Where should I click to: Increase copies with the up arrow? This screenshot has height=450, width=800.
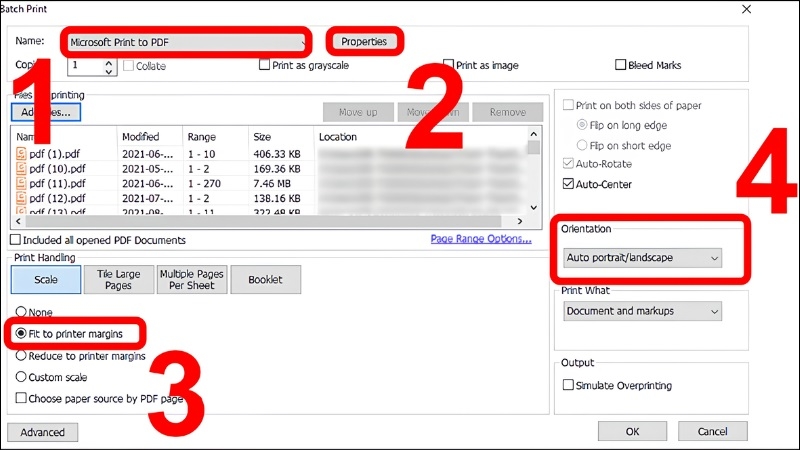click(108, 63)
